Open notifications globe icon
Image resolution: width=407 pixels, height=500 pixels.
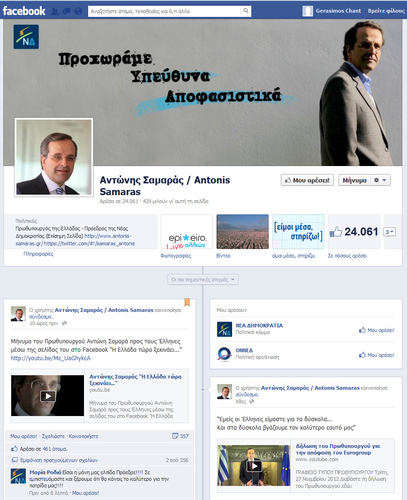click(x=78, y=11)
